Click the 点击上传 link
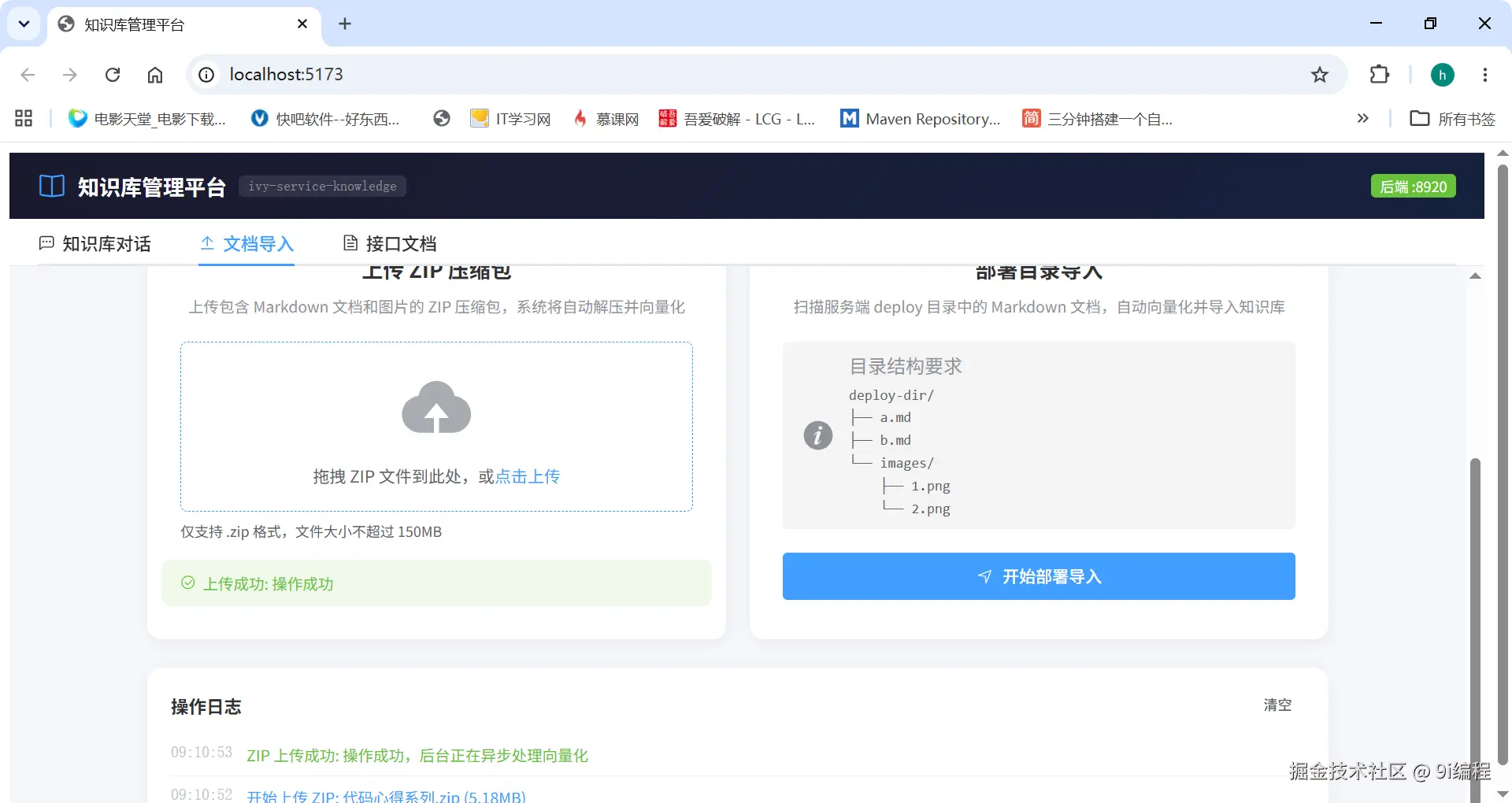1512x803 pixels. point(528,477)
